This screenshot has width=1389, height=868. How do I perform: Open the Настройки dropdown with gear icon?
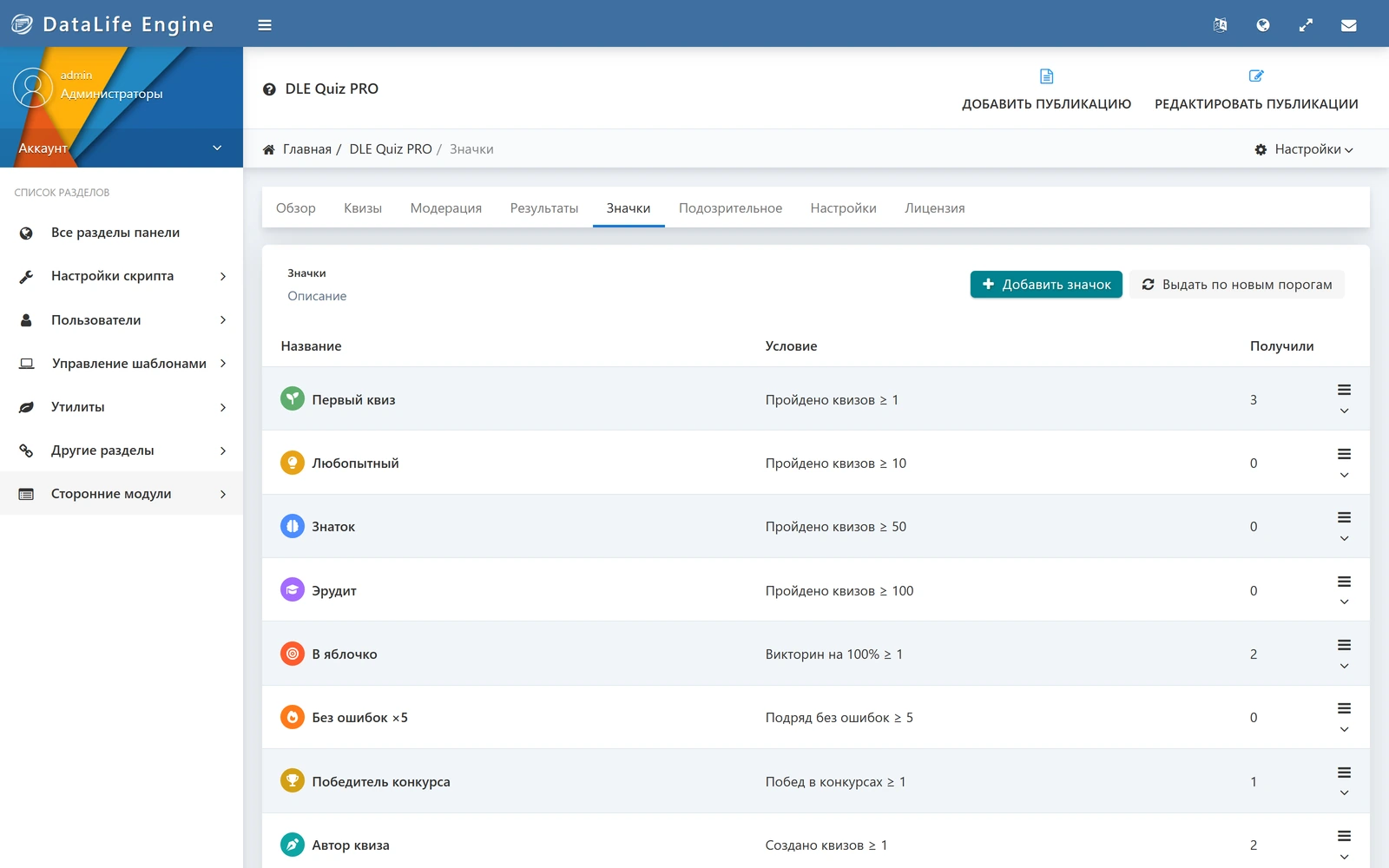point(1304,149)
